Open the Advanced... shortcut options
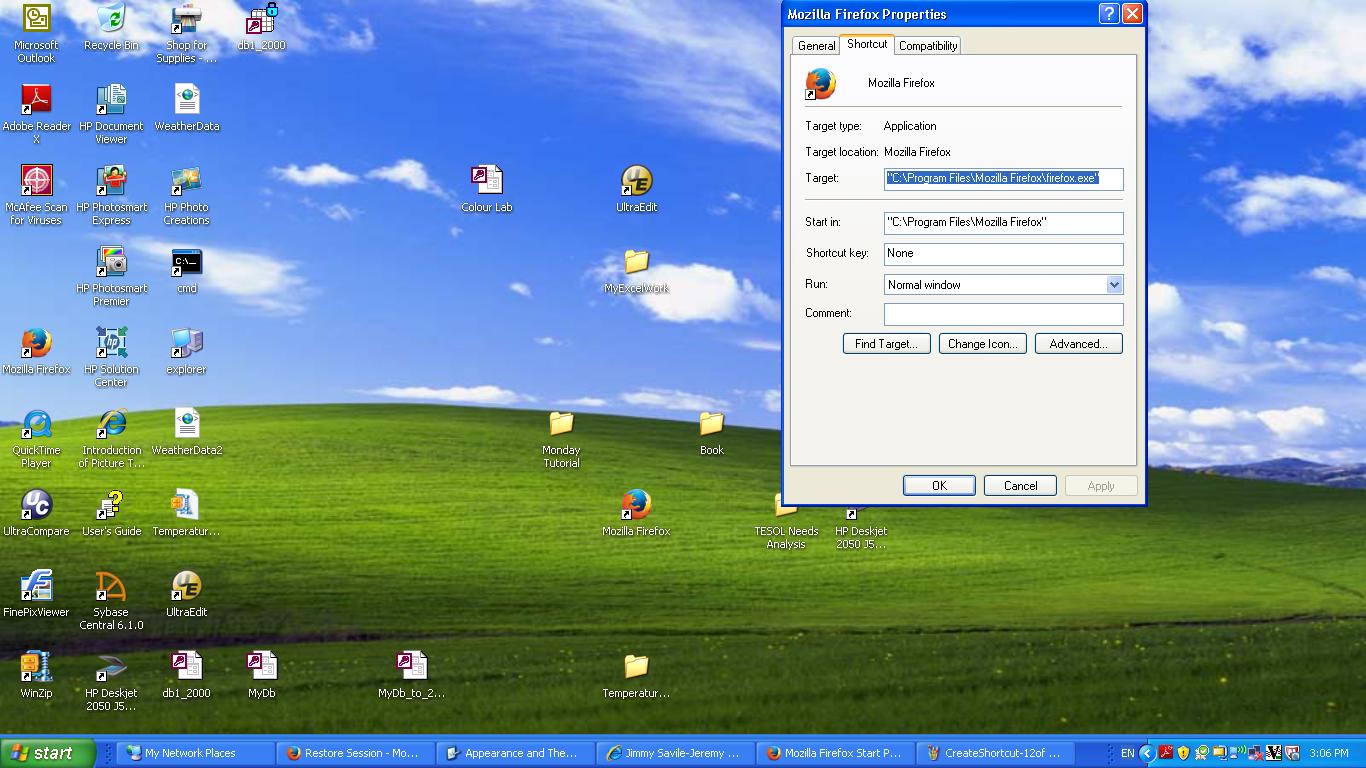 1078,344
